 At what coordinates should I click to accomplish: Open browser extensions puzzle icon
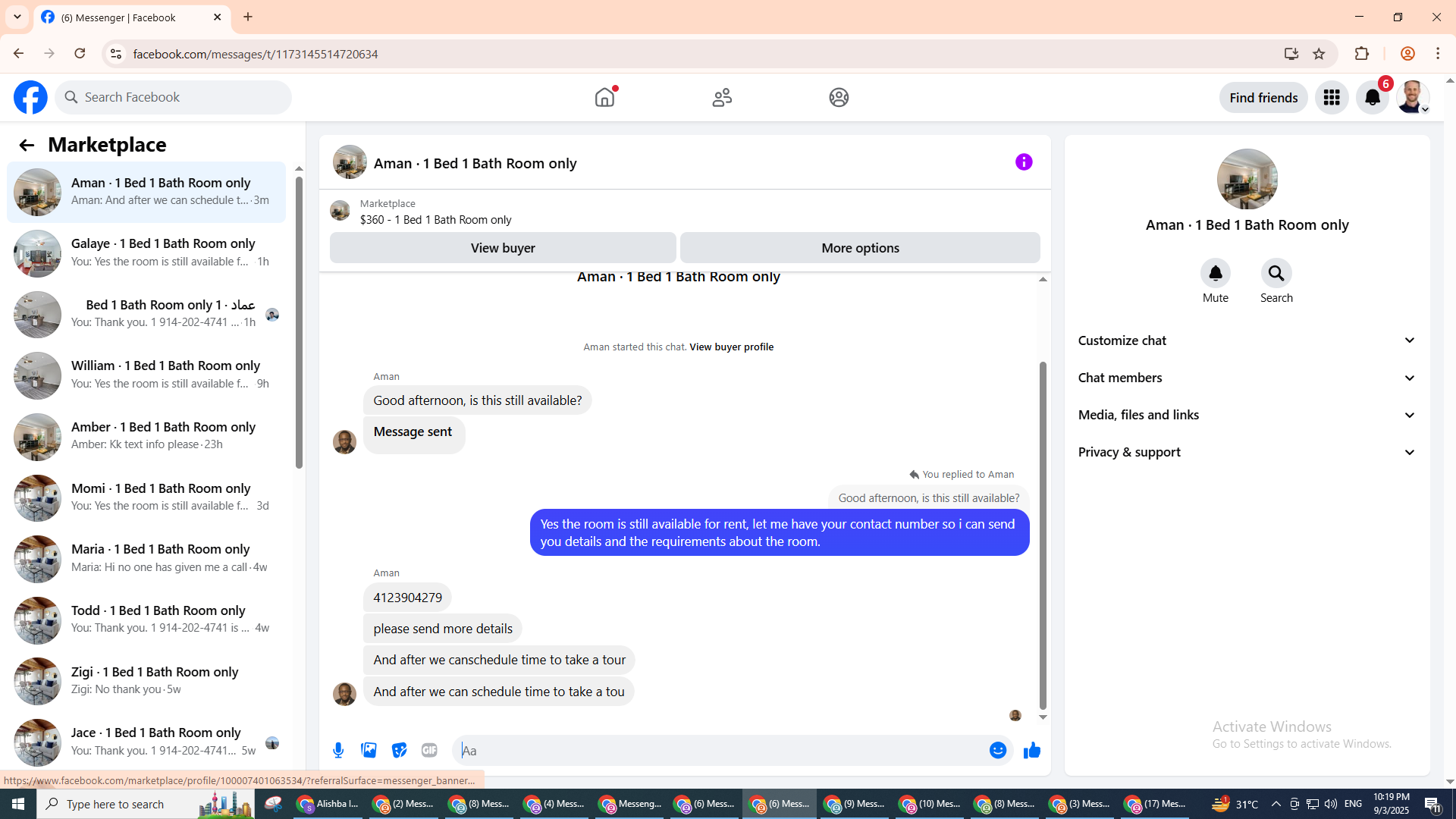coord(1362,53)
